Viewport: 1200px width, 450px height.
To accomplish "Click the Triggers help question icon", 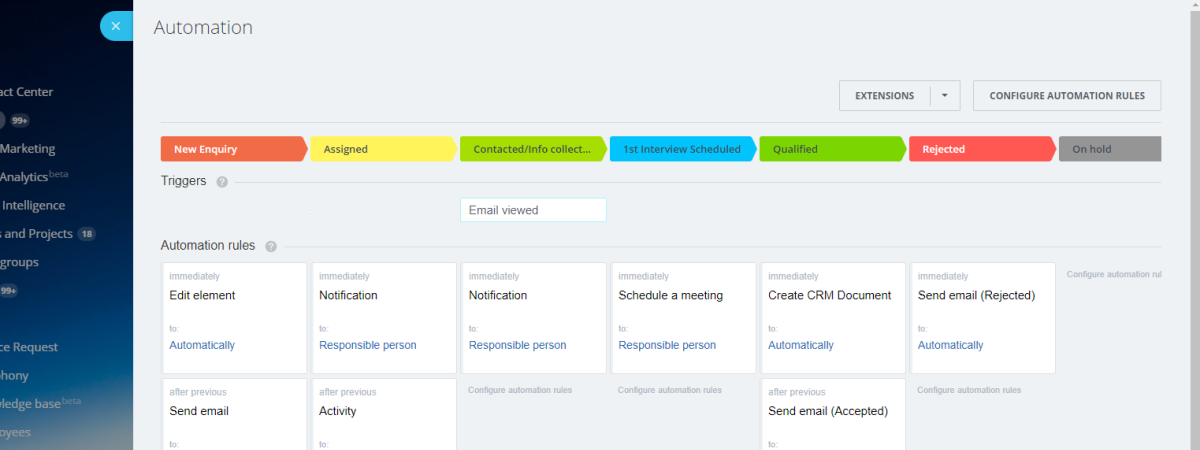I will click(222, 182).
